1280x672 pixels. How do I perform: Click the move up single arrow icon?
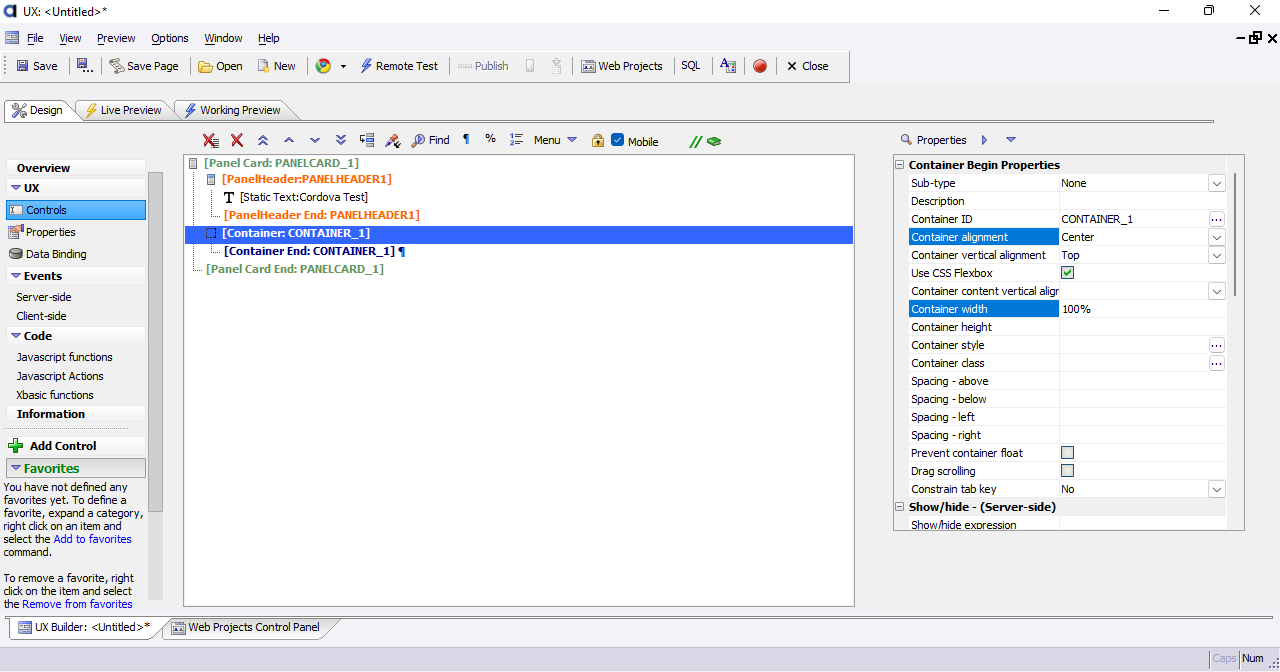(x=289, y=140)
